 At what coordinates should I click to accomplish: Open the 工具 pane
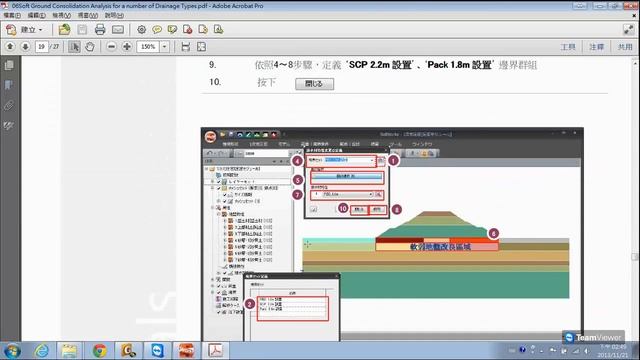point(568,47)
